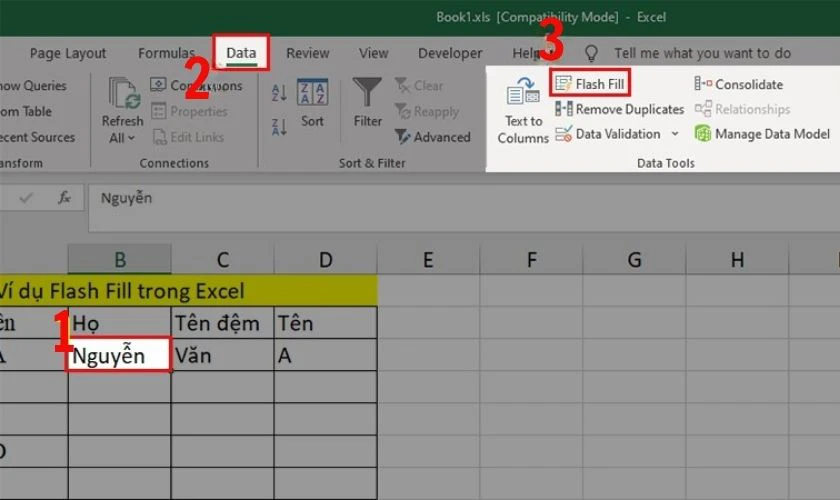Image resolution: width=840 pixels, height=500 pixels.
Task: Open the Manage Data Model icon
Action: (703, 133)
